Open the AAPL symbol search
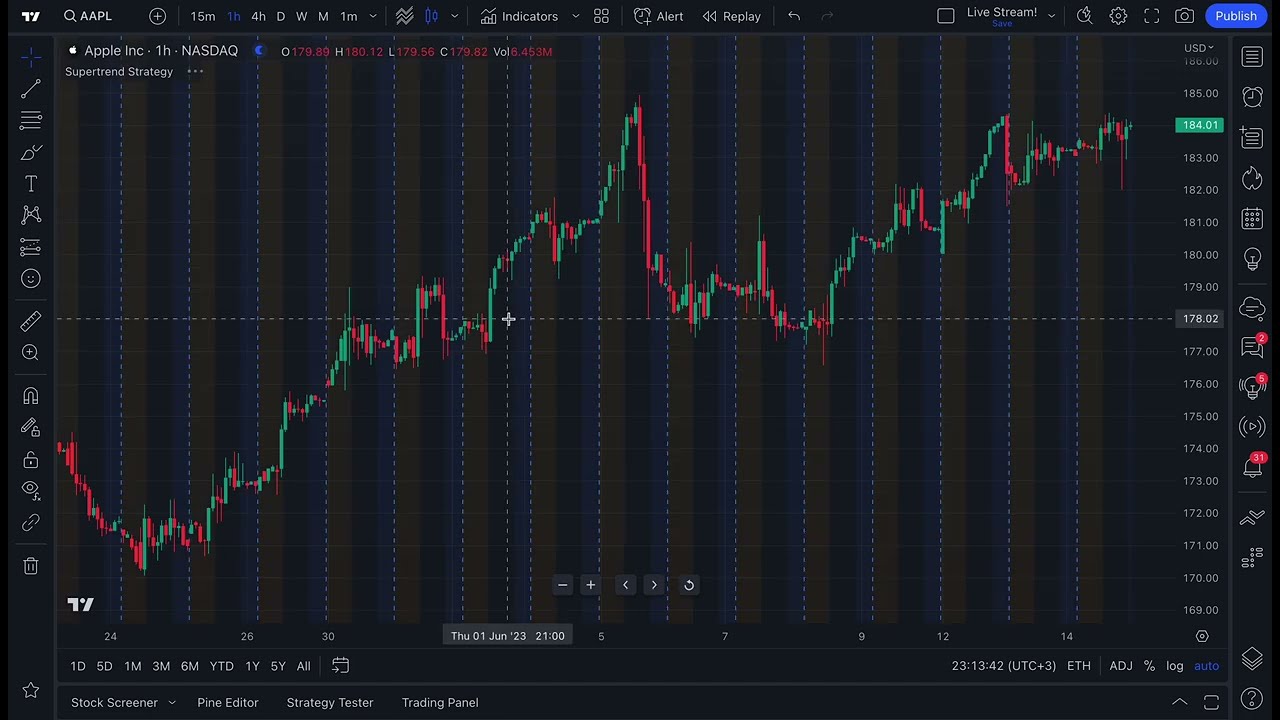 (x=88, y=16)
